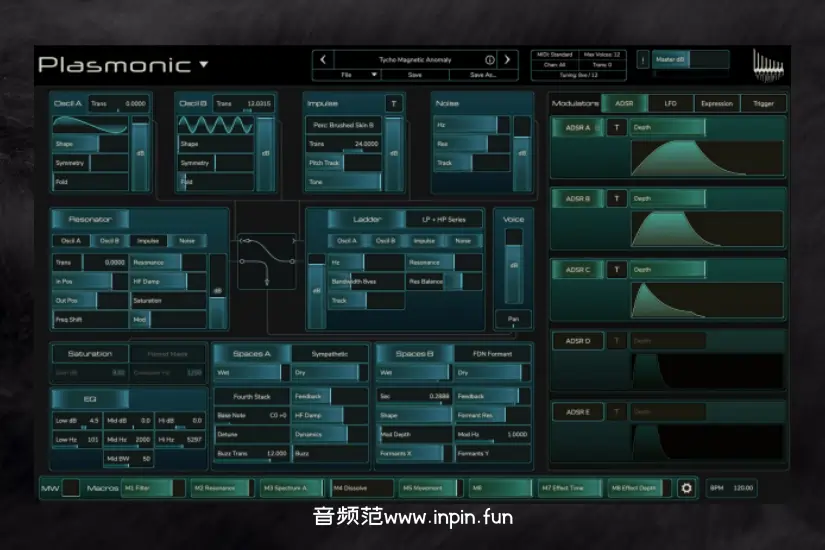Open the File dropdown menu
Viewport: 825px width, 550px height.
pos(347,75)
